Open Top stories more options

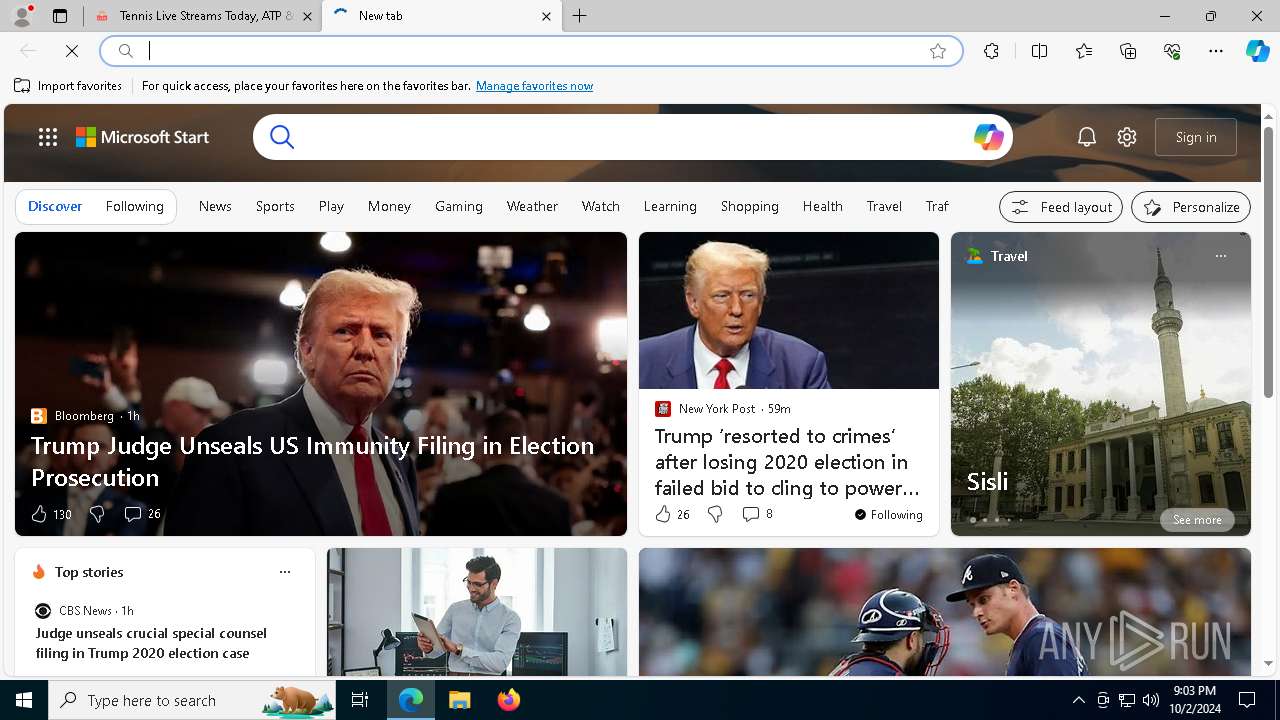(x=285, y=572)
